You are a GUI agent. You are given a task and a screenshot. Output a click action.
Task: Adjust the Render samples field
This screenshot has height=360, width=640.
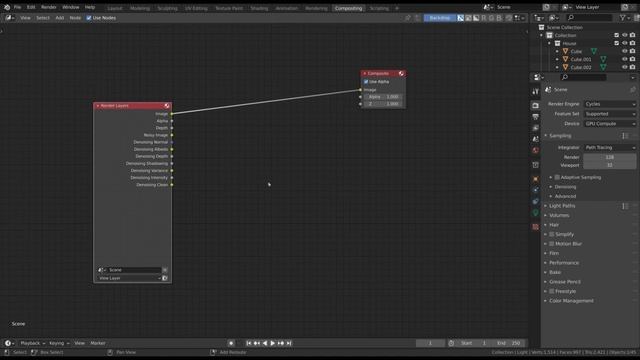pyautogui.click(x=610, y=157)
